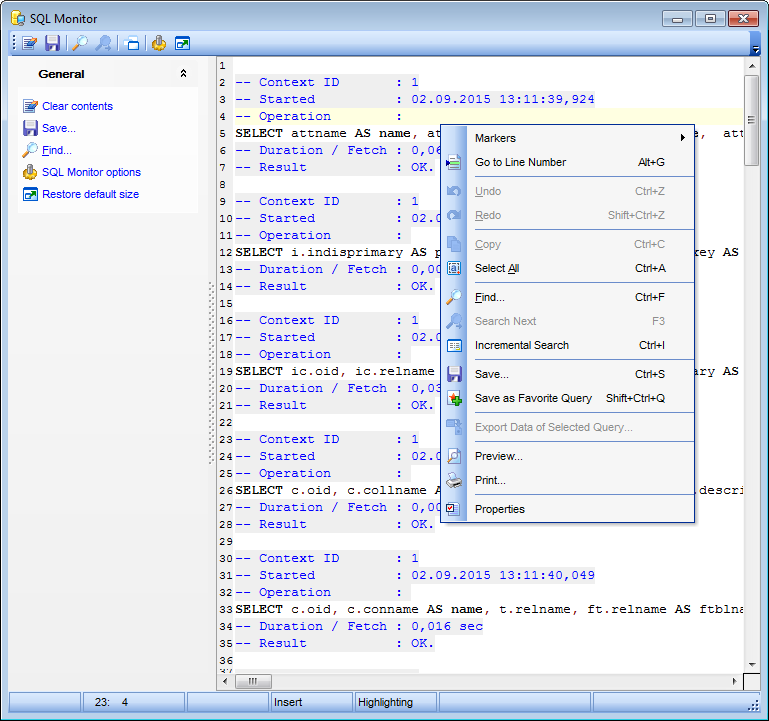
Task: Click the horizontal scrollbar thumb
Action: (x=253, y=681)
